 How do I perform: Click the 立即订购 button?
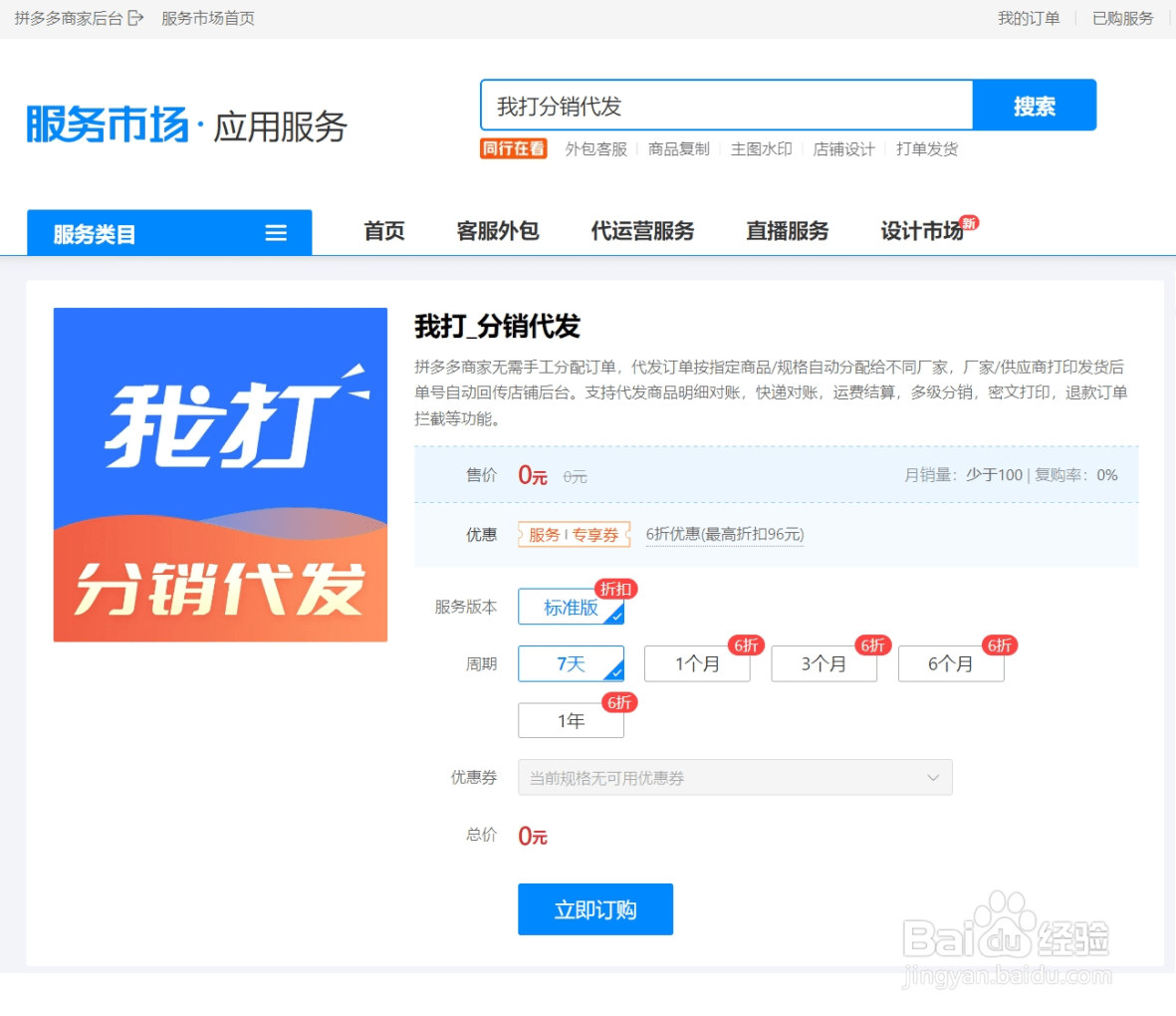pyautogui.click(x=595, y=909)
